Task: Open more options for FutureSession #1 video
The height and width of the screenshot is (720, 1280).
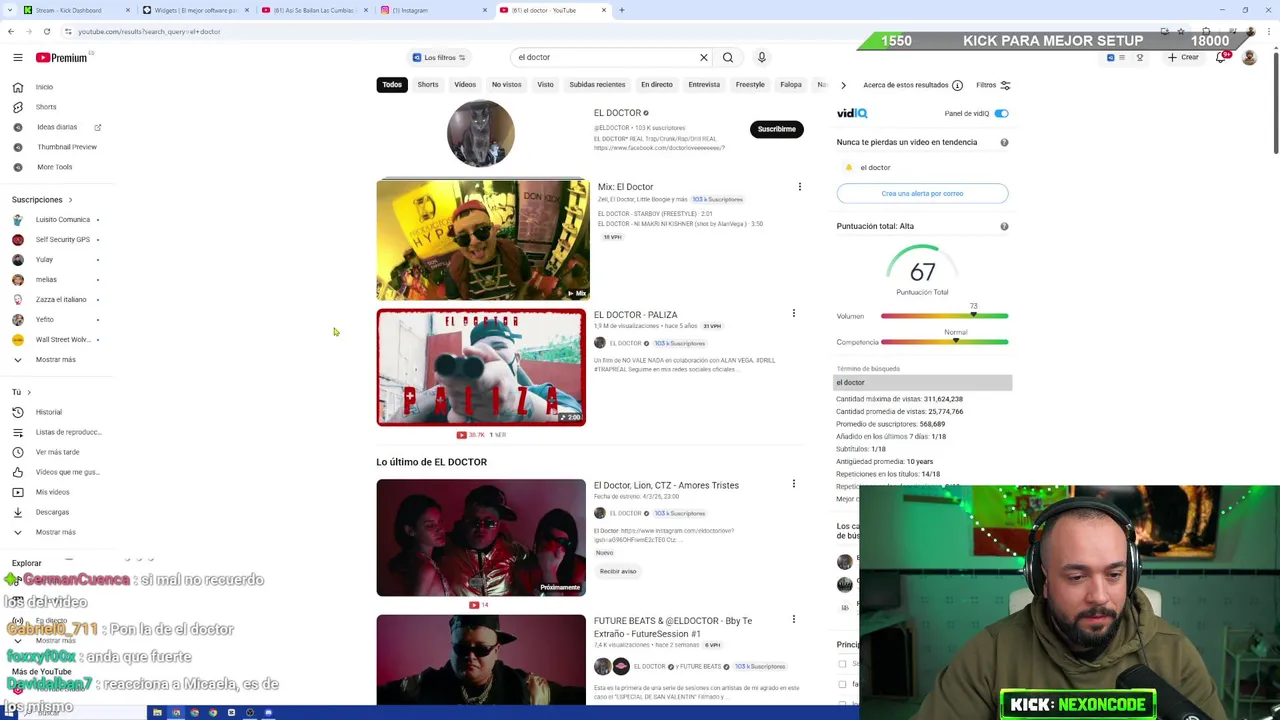Action: 794,620
